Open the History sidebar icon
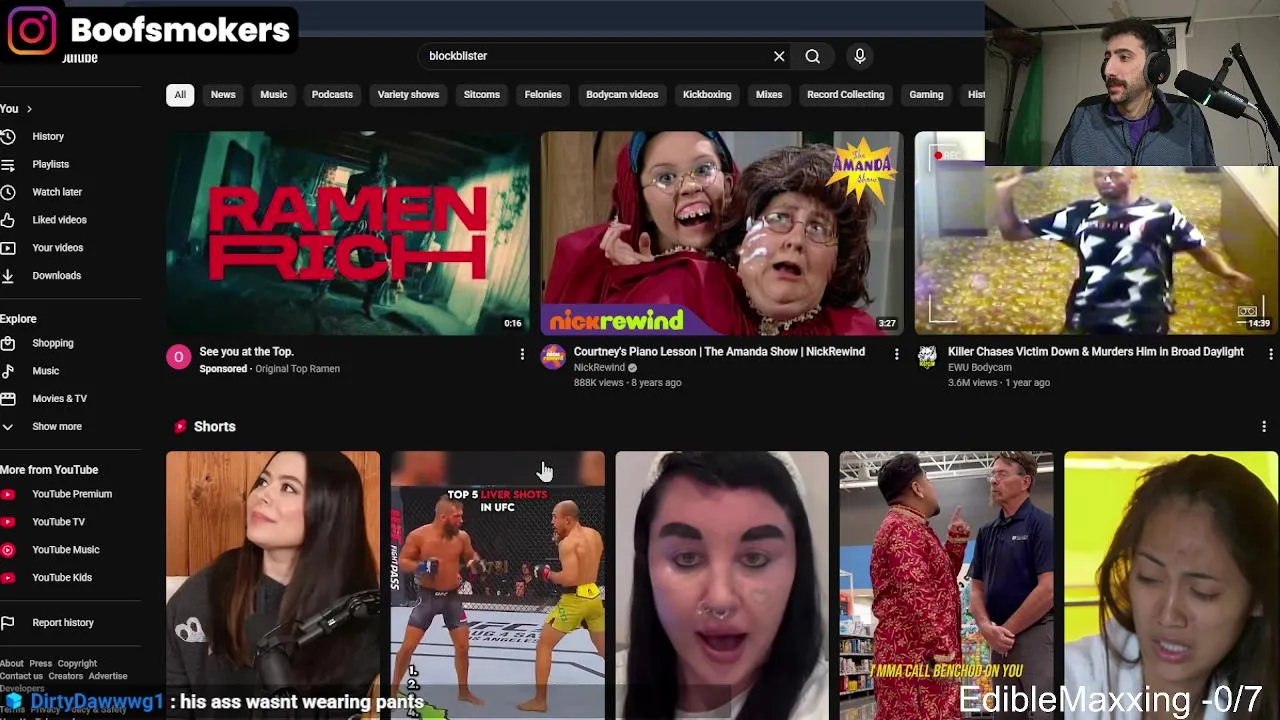 tap(8, 136)
